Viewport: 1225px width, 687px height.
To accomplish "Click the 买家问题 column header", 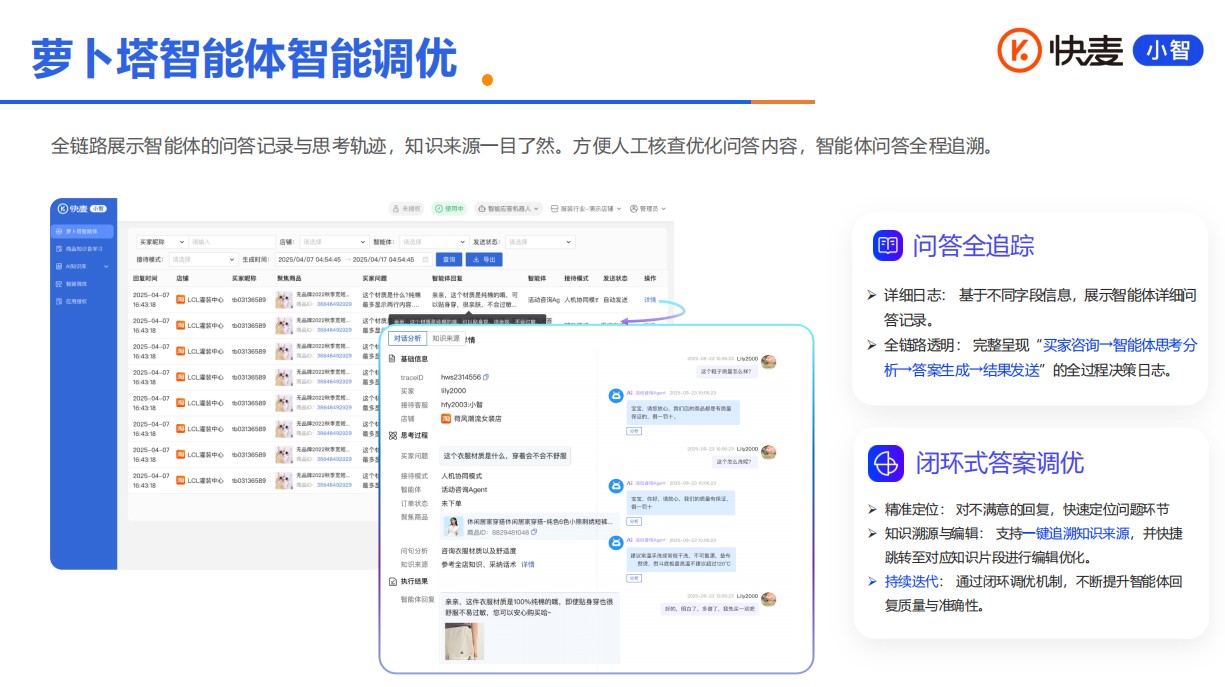I will click(x=374, y=278).
